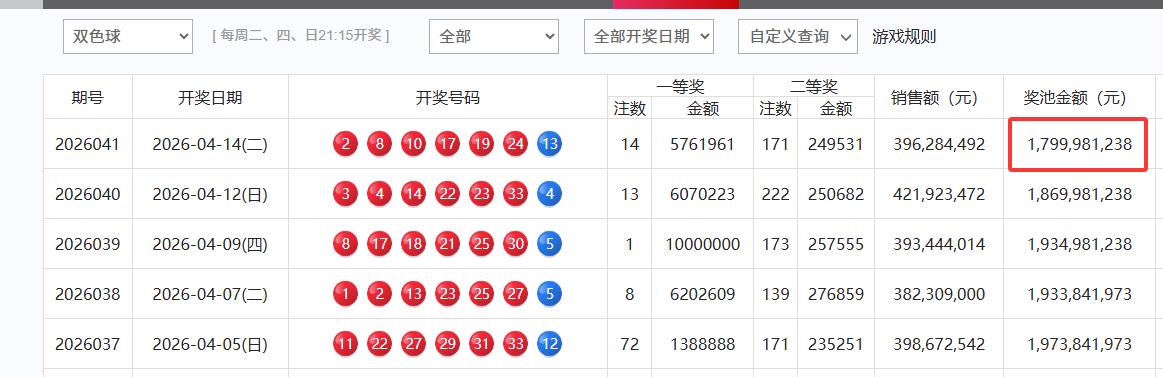Click red ball 31 in issue 2026037
The height and width of the screenshot is (377, 1163).
pos(481,344)
